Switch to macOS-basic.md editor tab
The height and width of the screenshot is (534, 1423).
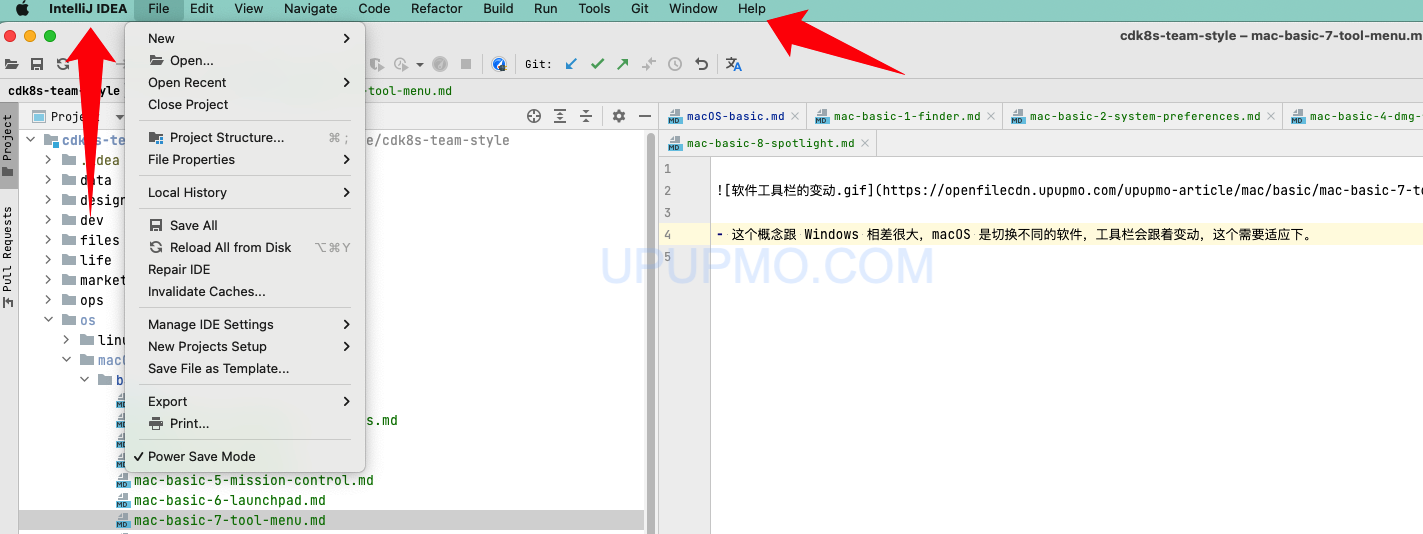[x=735, y=116]
